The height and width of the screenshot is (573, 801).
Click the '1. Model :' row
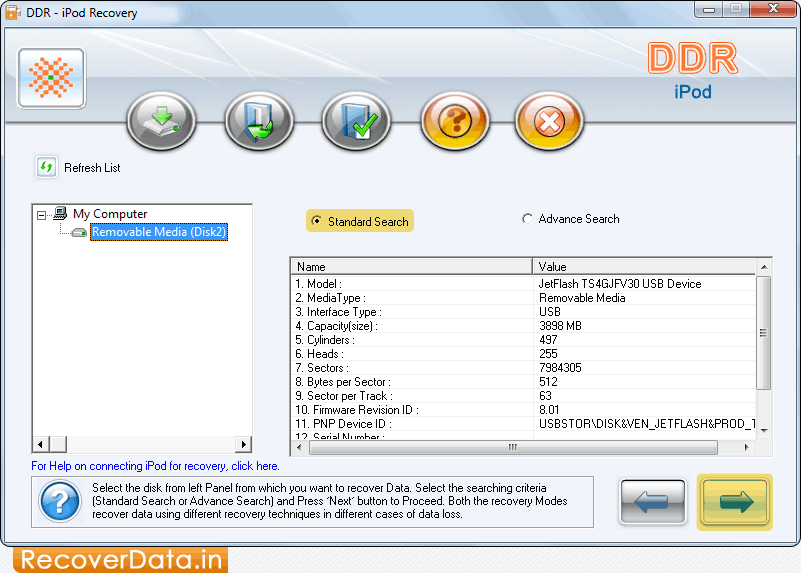point(523,284)
